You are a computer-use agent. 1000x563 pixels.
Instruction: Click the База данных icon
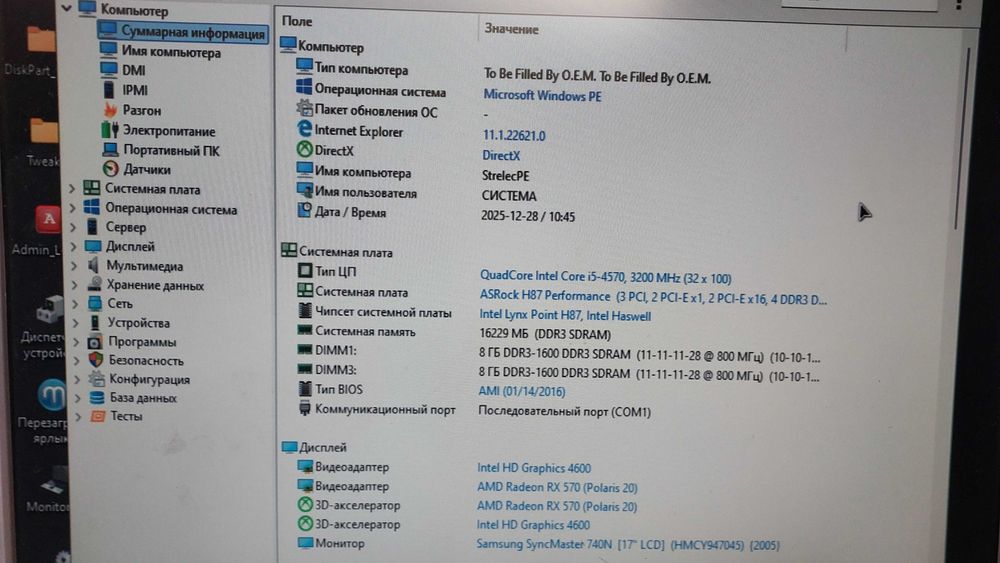(97, 397)
